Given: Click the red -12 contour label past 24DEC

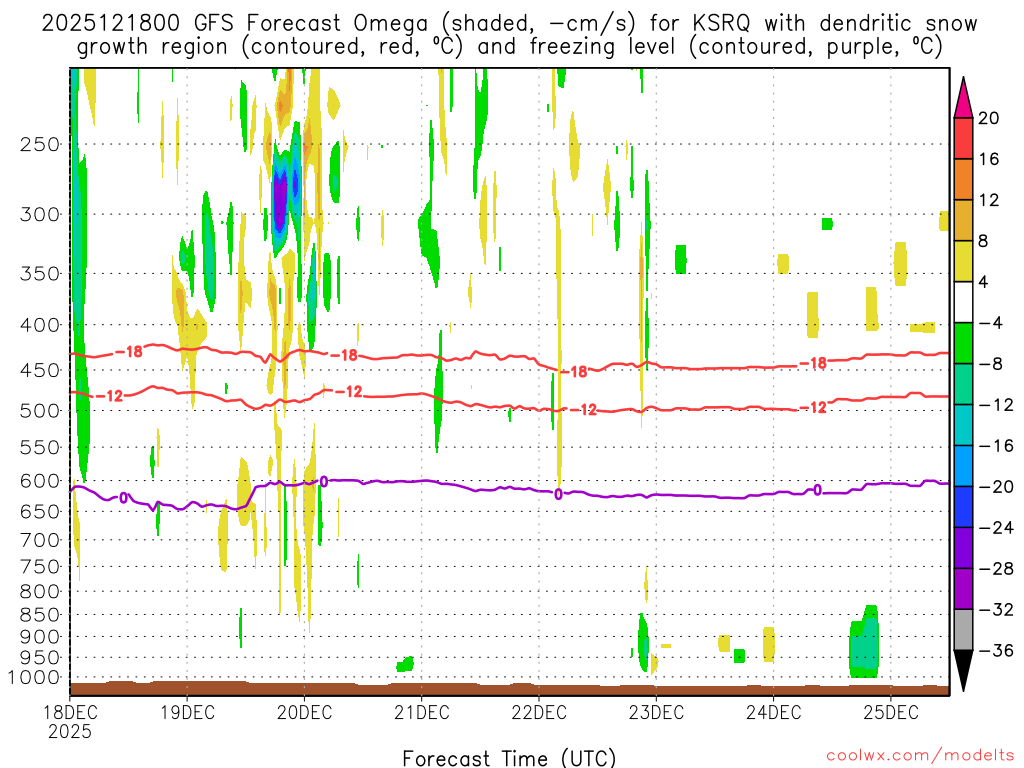Looking at the screenshot, I should tap(814, 408).
